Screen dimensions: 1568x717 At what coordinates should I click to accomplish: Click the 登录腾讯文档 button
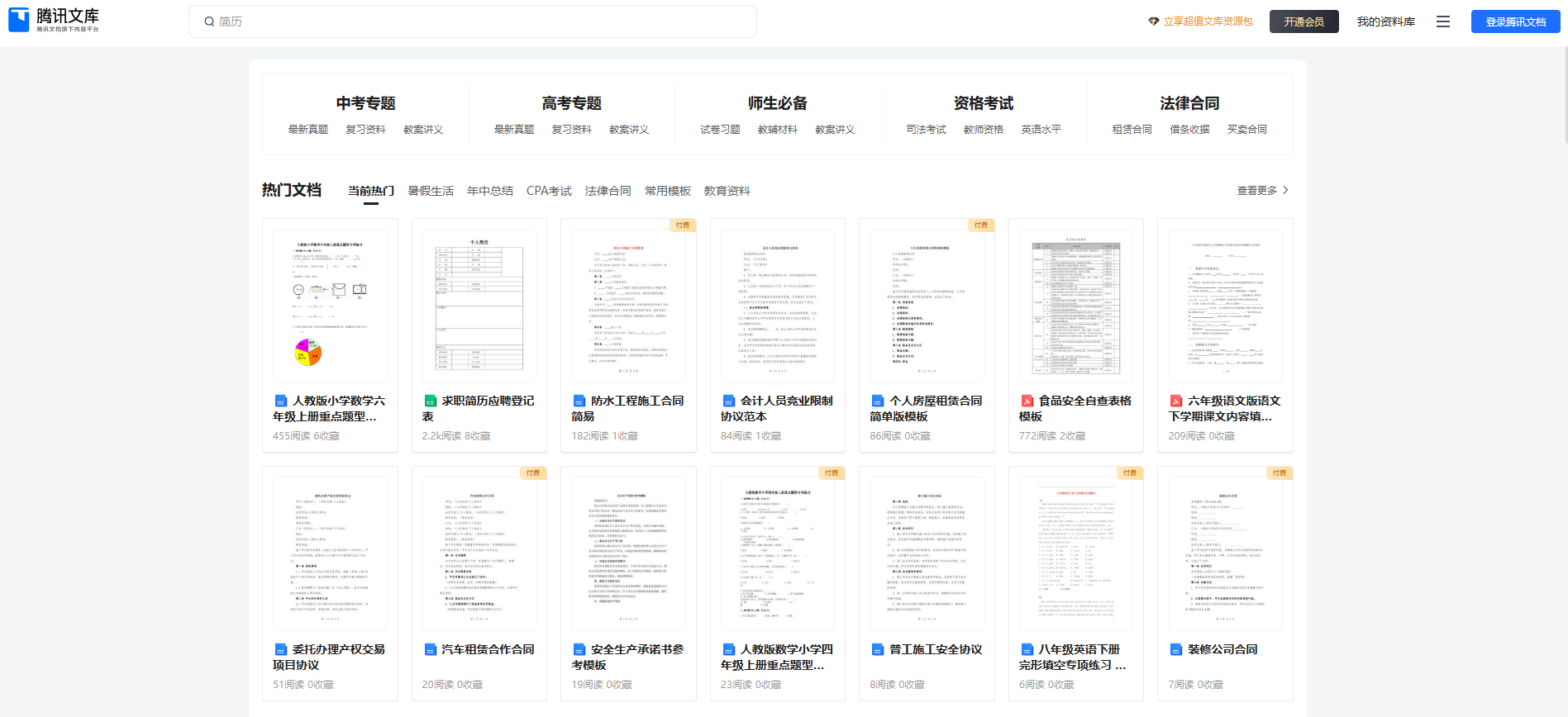tap(1516, 21)
